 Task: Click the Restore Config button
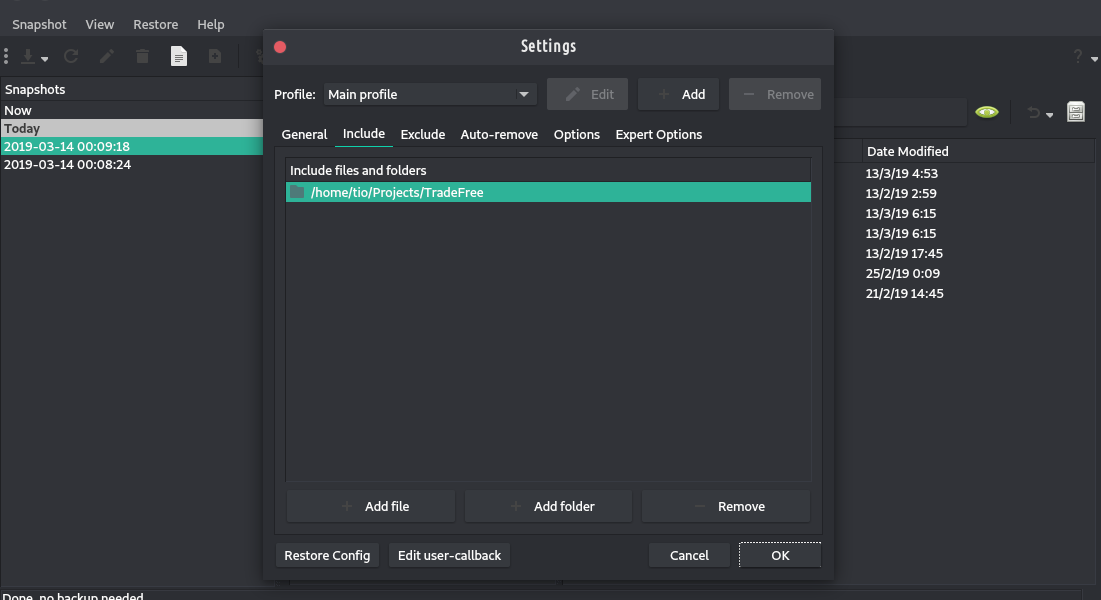click(x=327, y=555)
